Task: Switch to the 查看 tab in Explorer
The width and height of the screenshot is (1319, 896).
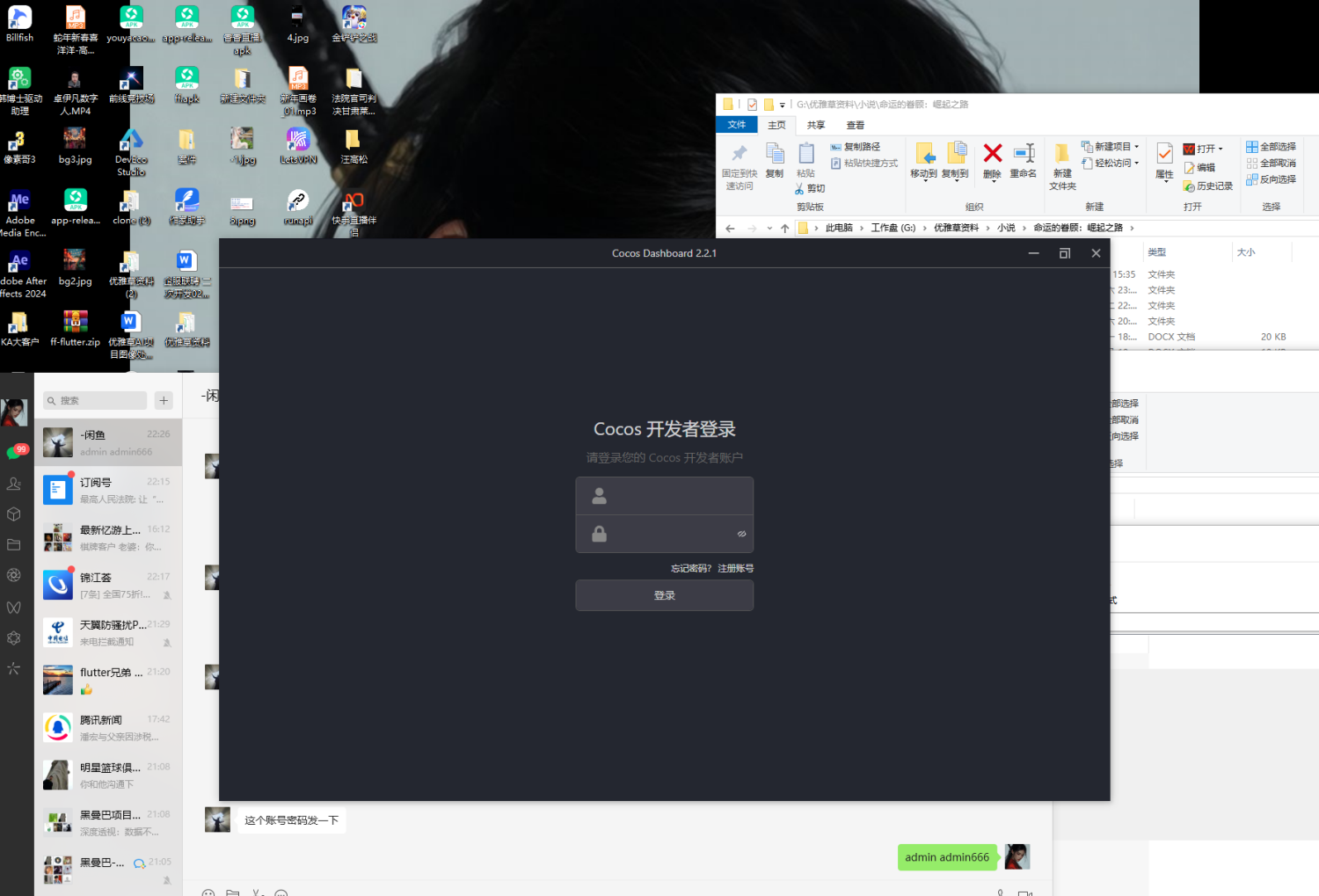Action: pyautogui.click(x=854, y=124)
